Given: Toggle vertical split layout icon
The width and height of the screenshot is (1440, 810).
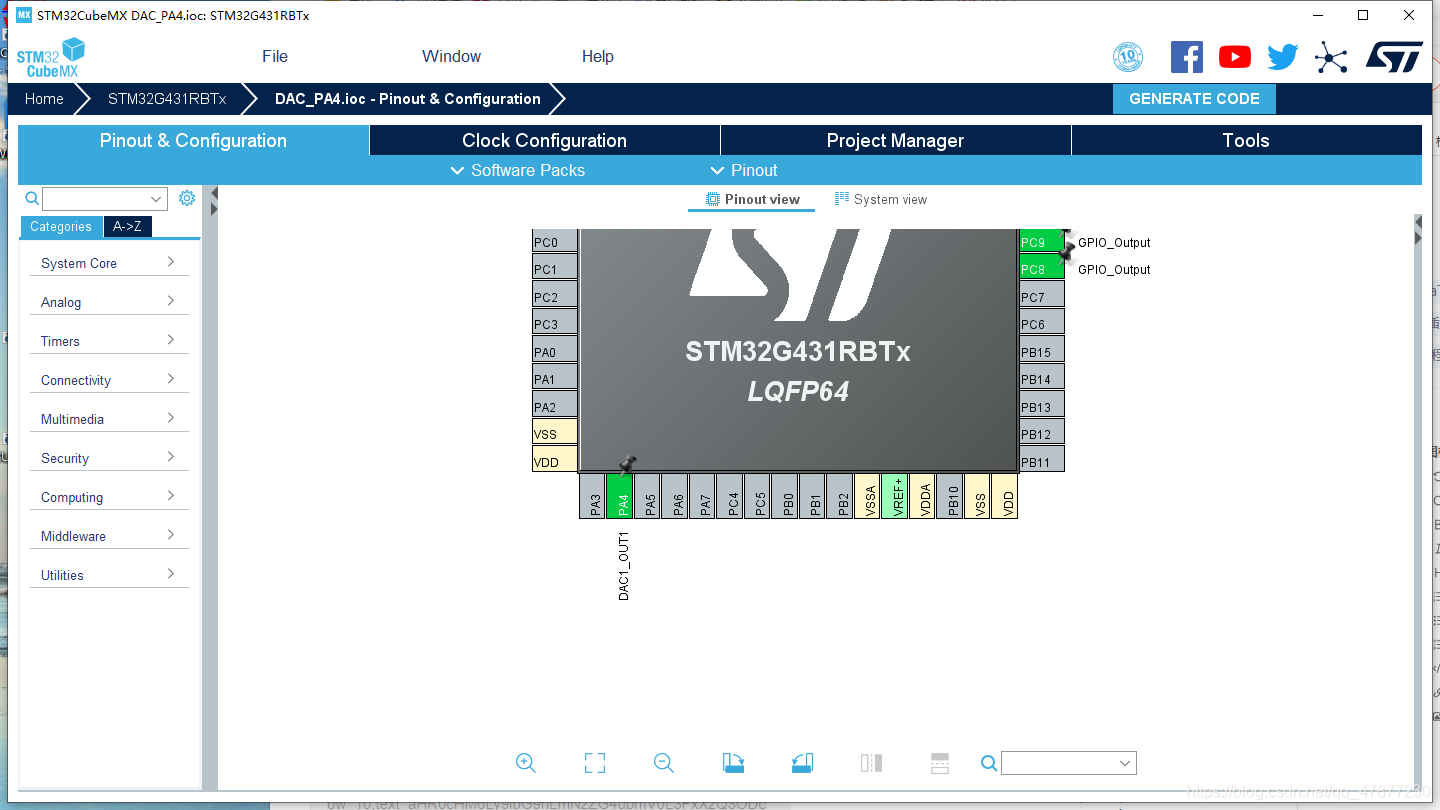Looking at the screenshot, I should (x=871, y=763).
